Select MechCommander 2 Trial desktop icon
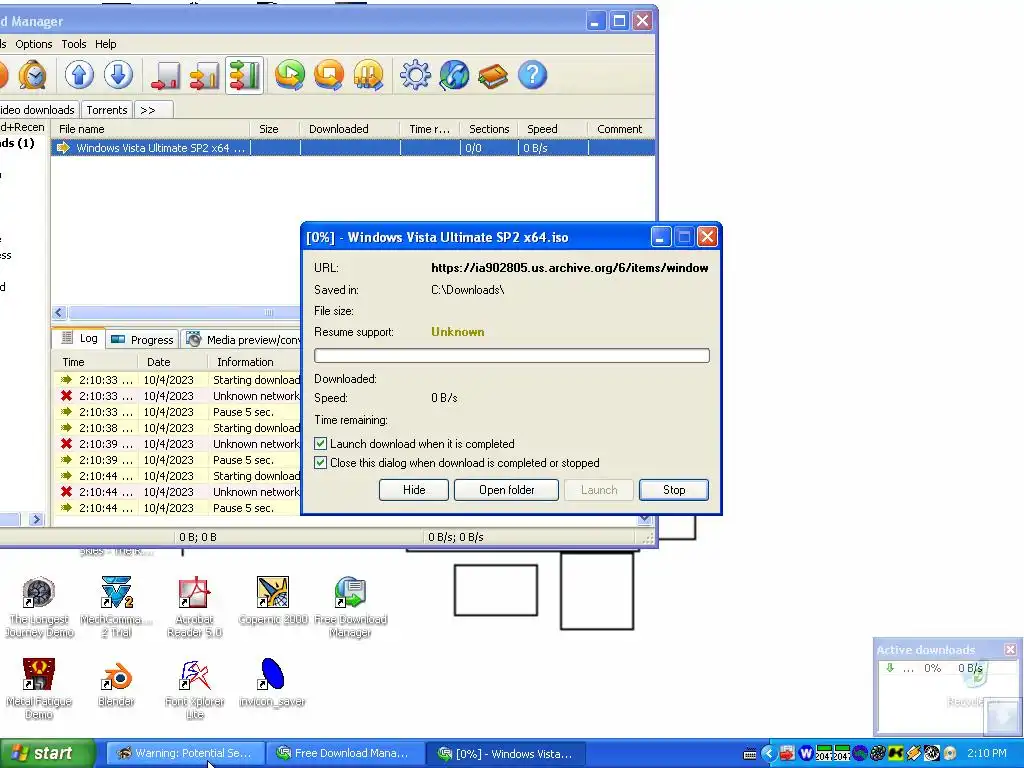 point(116,607)
